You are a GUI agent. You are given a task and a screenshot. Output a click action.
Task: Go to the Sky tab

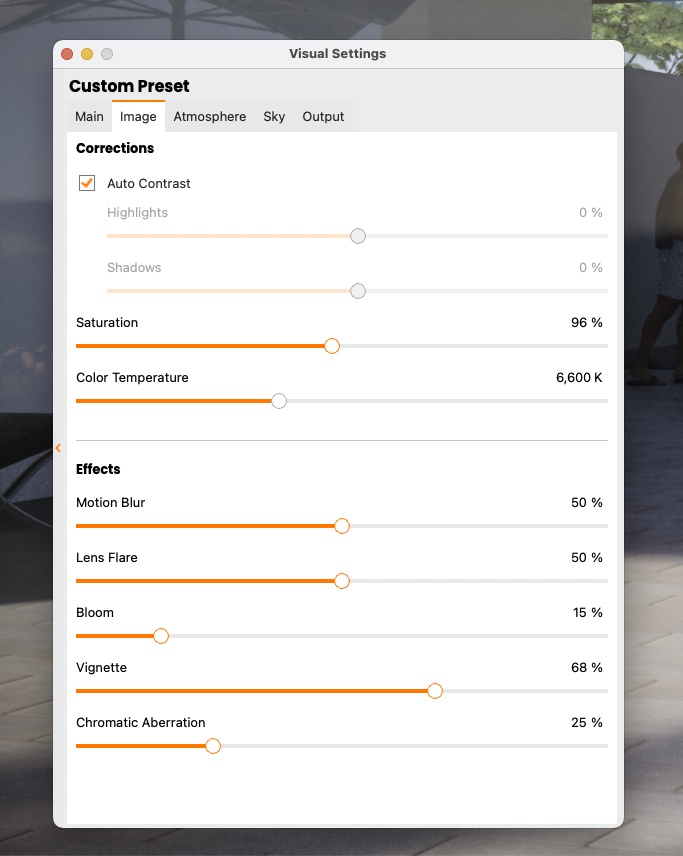pos(274,117)
